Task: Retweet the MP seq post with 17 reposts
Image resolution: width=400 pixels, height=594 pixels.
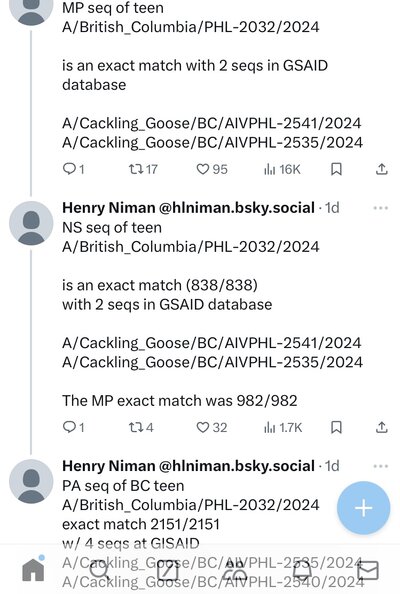Action: click(143, 169)
